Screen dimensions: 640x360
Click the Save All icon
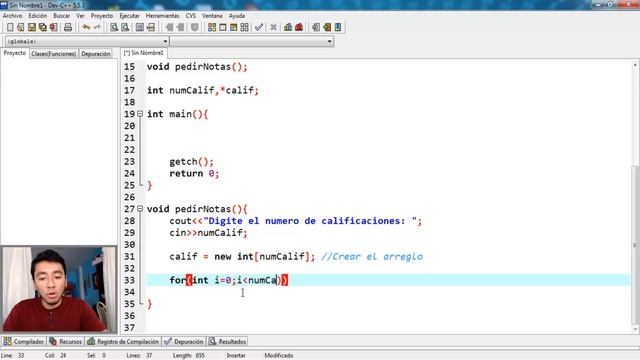click(42, 27)
